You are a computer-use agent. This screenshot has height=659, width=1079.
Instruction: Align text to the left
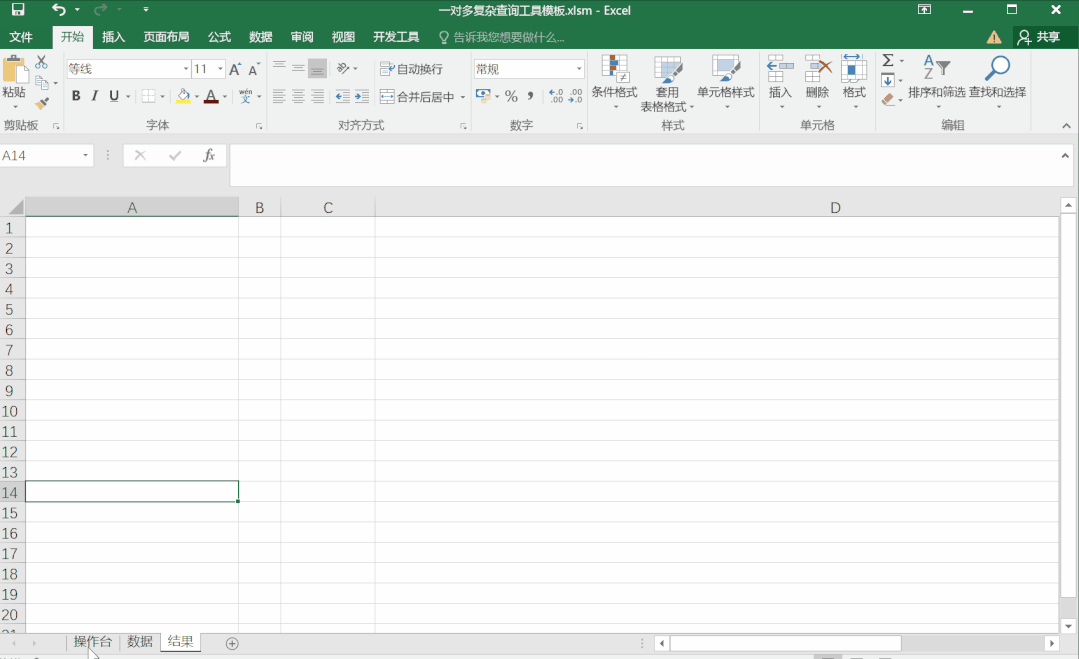tap(279, 96)
